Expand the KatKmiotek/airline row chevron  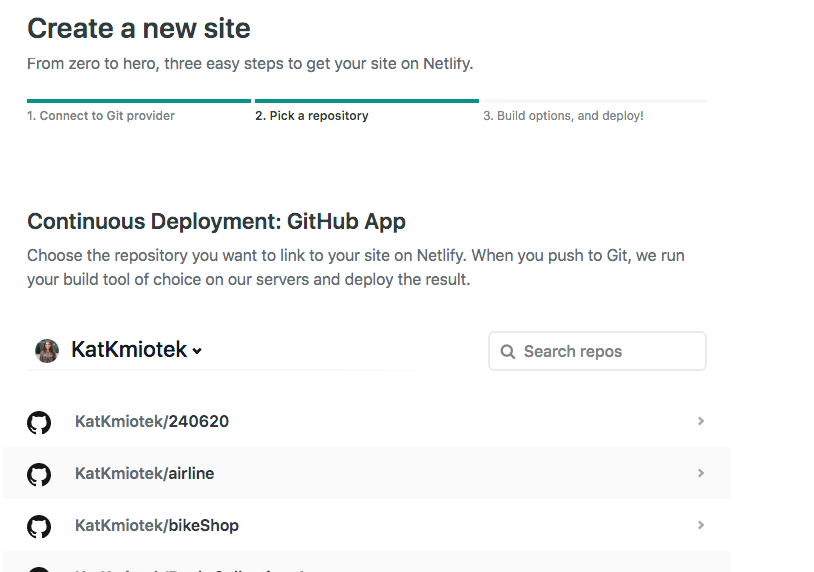point(701,473)
